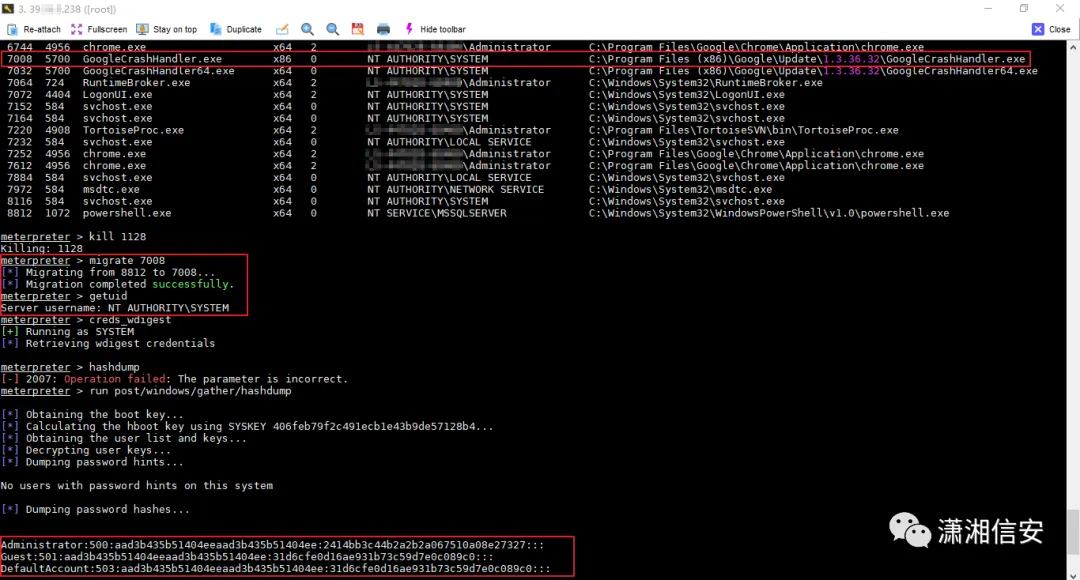The width and height of the screenshot is (1080, 580).
Task: Minimize the terminal window
Action: [988, 8]
